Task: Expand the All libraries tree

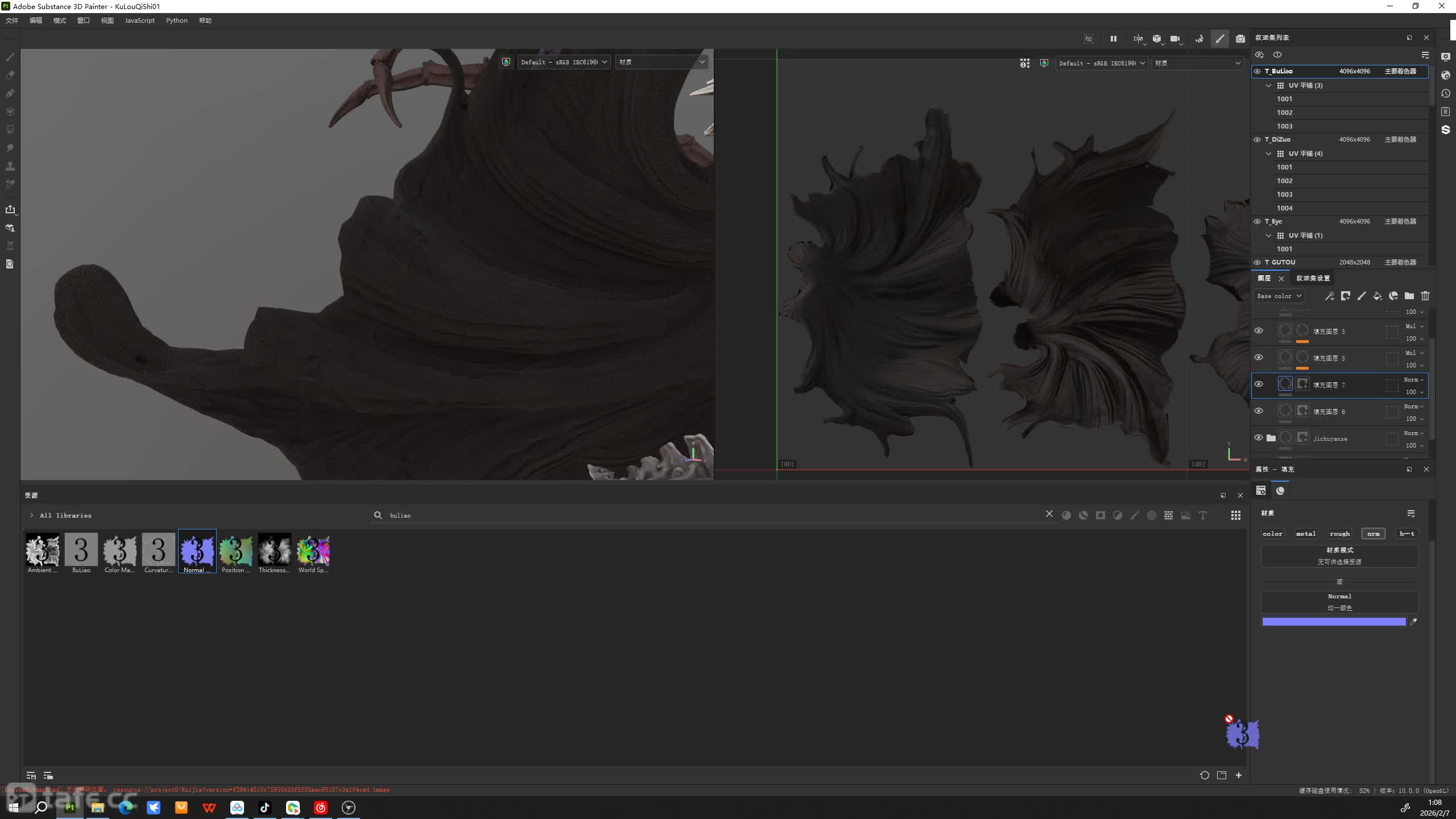Action: coord(31,515)
